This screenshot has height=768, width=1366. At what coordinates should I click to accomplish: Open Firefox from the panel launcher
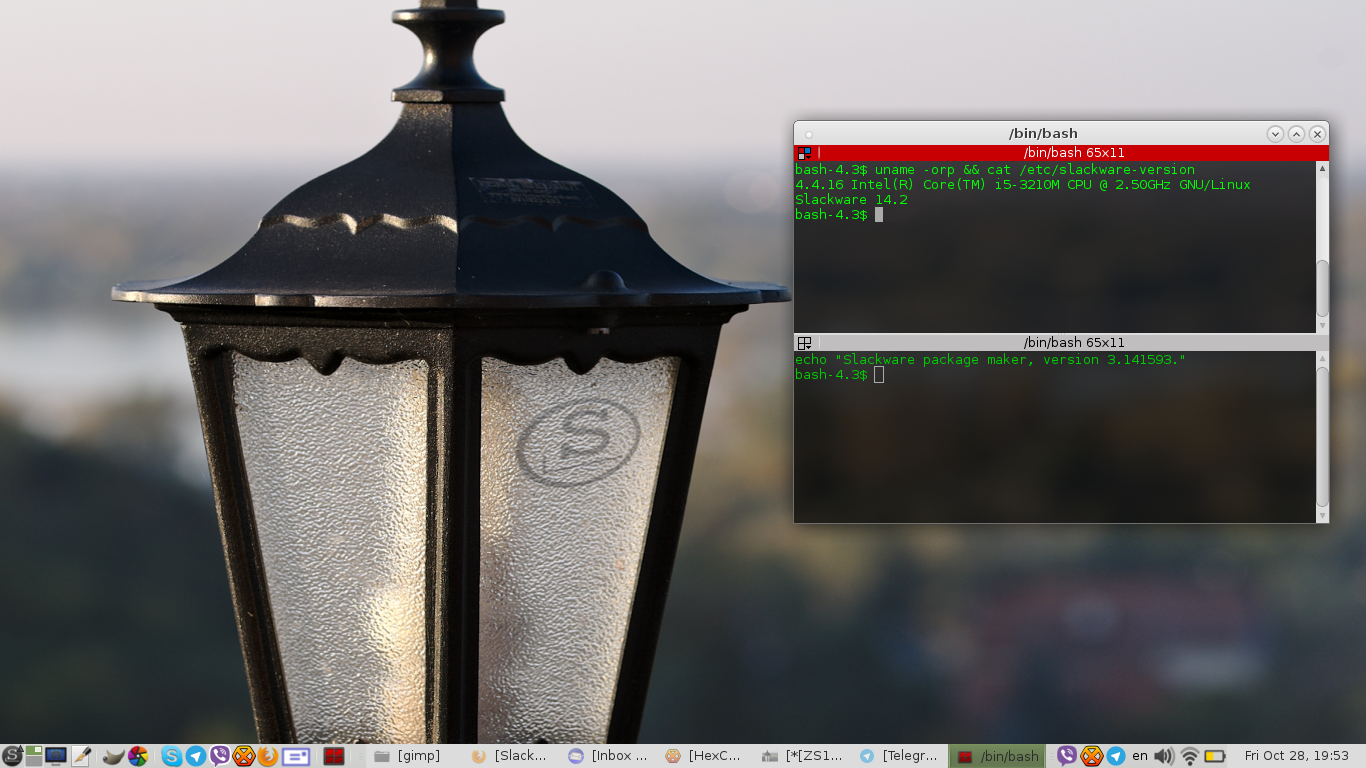point(267,756)
